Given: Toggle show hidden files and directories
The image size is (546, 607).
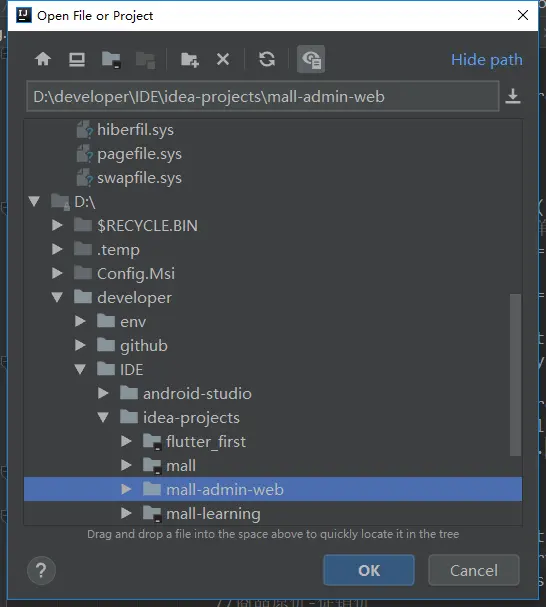Looking at the screenshot, I should 311,59.
